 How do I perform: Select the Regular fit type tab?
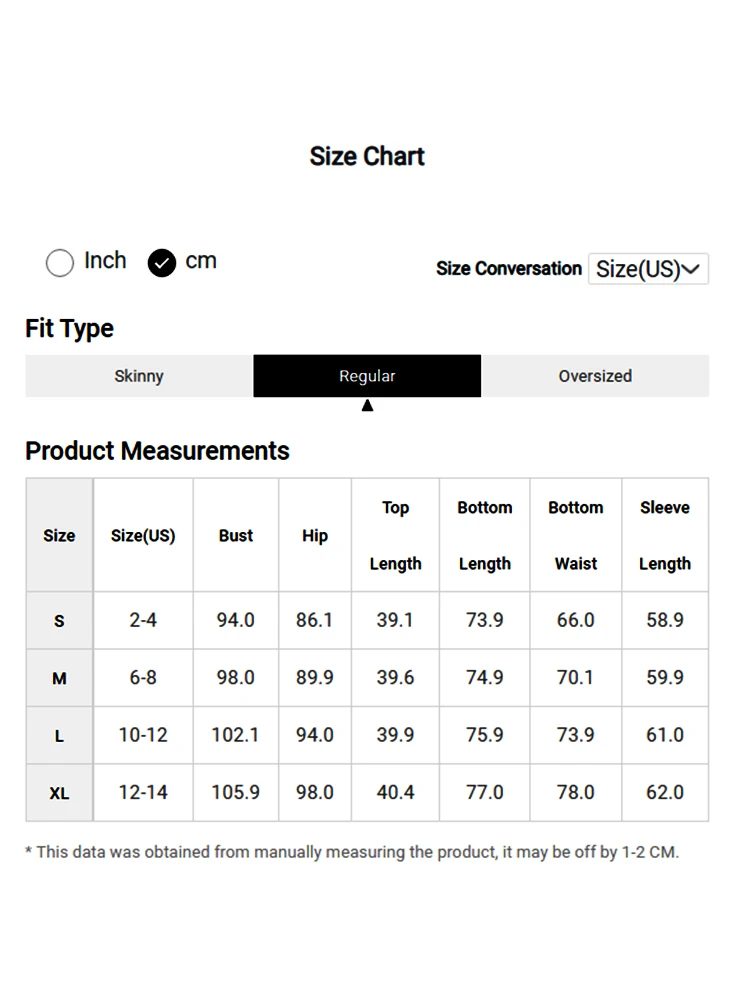tap(367, 376)
